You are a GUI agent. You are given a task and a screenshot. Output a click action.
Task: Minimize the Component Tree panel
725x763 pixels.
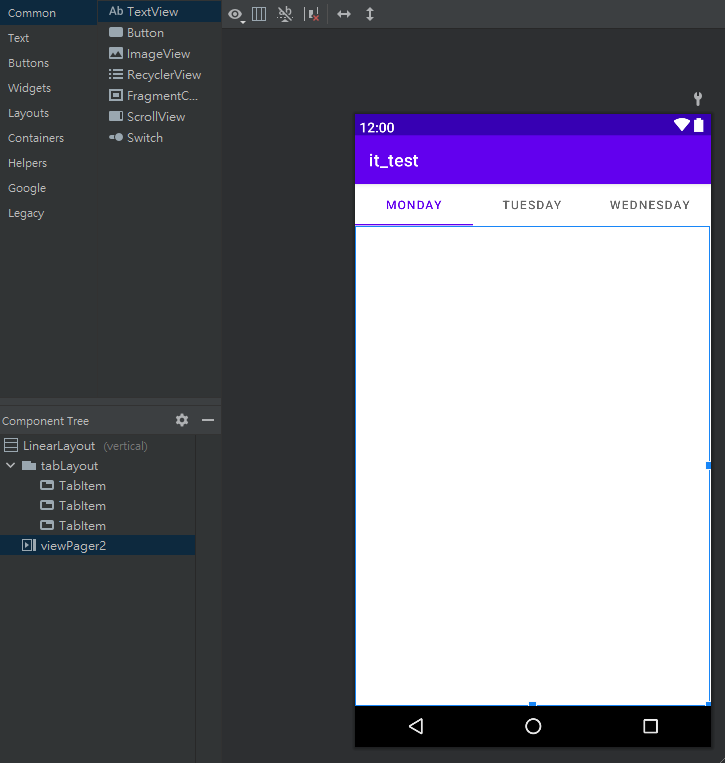coord(208,420)
